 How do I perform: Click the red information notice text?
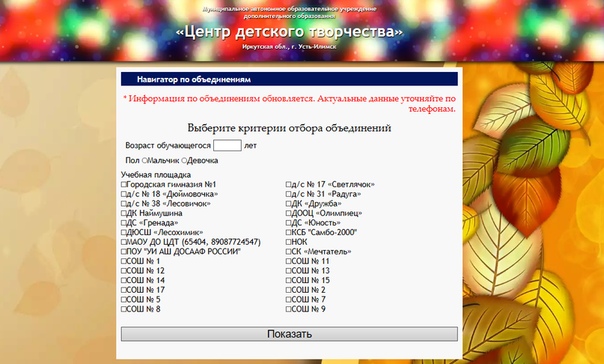click(x=289, y=104)
